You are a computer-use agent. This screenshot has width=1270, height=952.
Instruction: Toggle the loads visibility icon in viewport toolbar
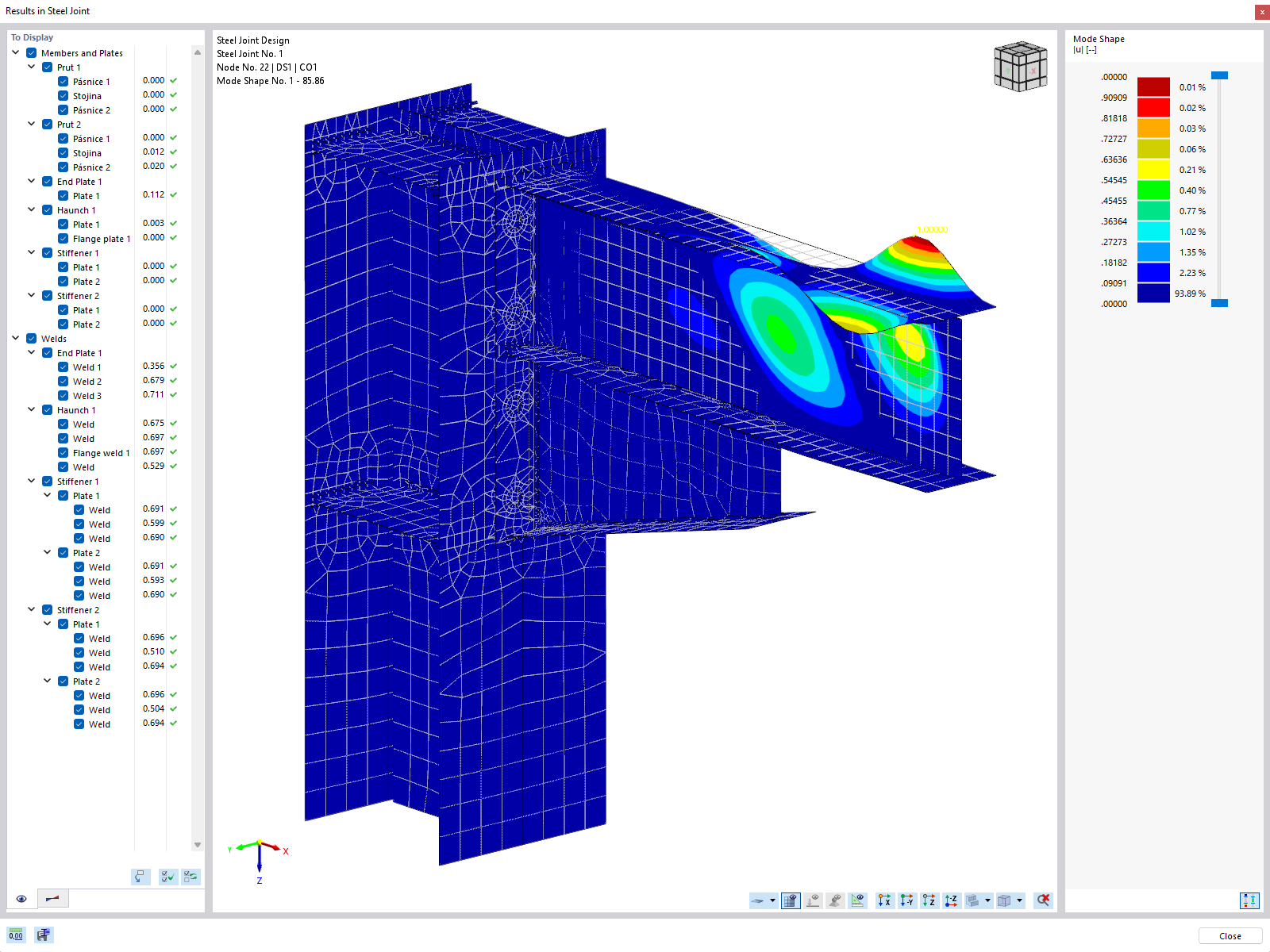pos(813,900)
